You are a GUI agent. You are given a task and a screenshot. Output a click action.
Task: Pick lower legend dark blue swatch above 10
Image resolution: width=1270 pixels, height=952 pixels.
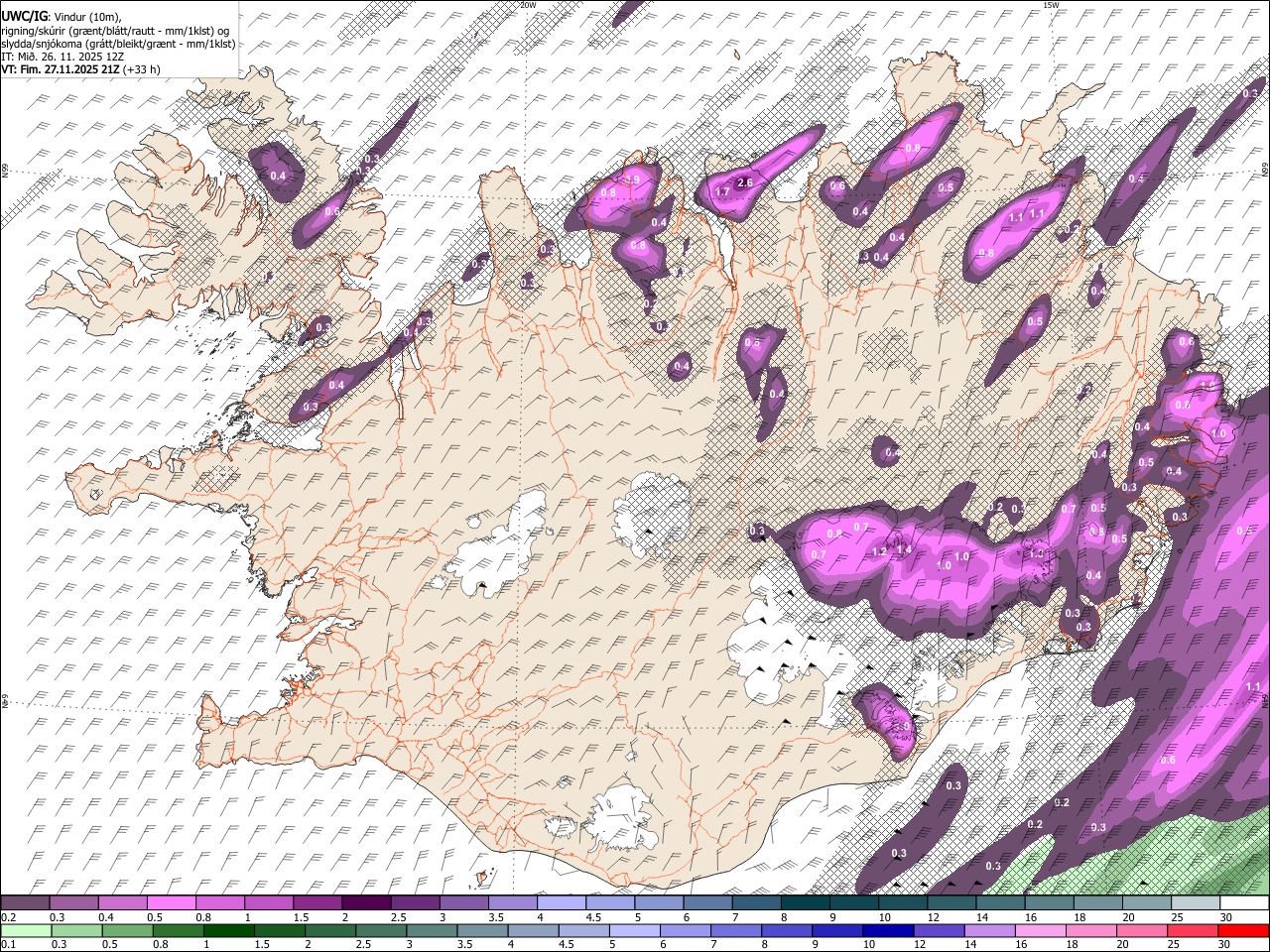tap(886, 930)
